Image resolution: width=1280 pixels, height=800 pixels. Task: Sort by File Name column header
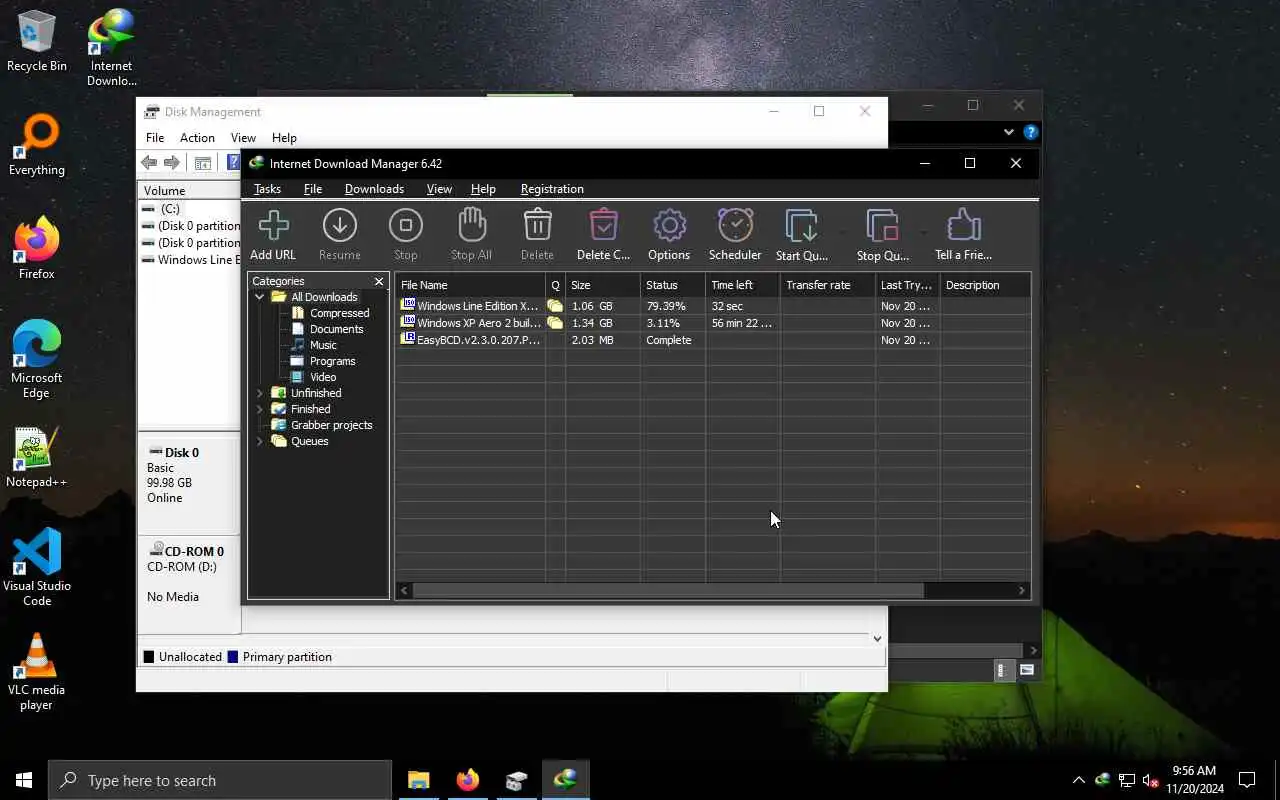pos(470,285)
